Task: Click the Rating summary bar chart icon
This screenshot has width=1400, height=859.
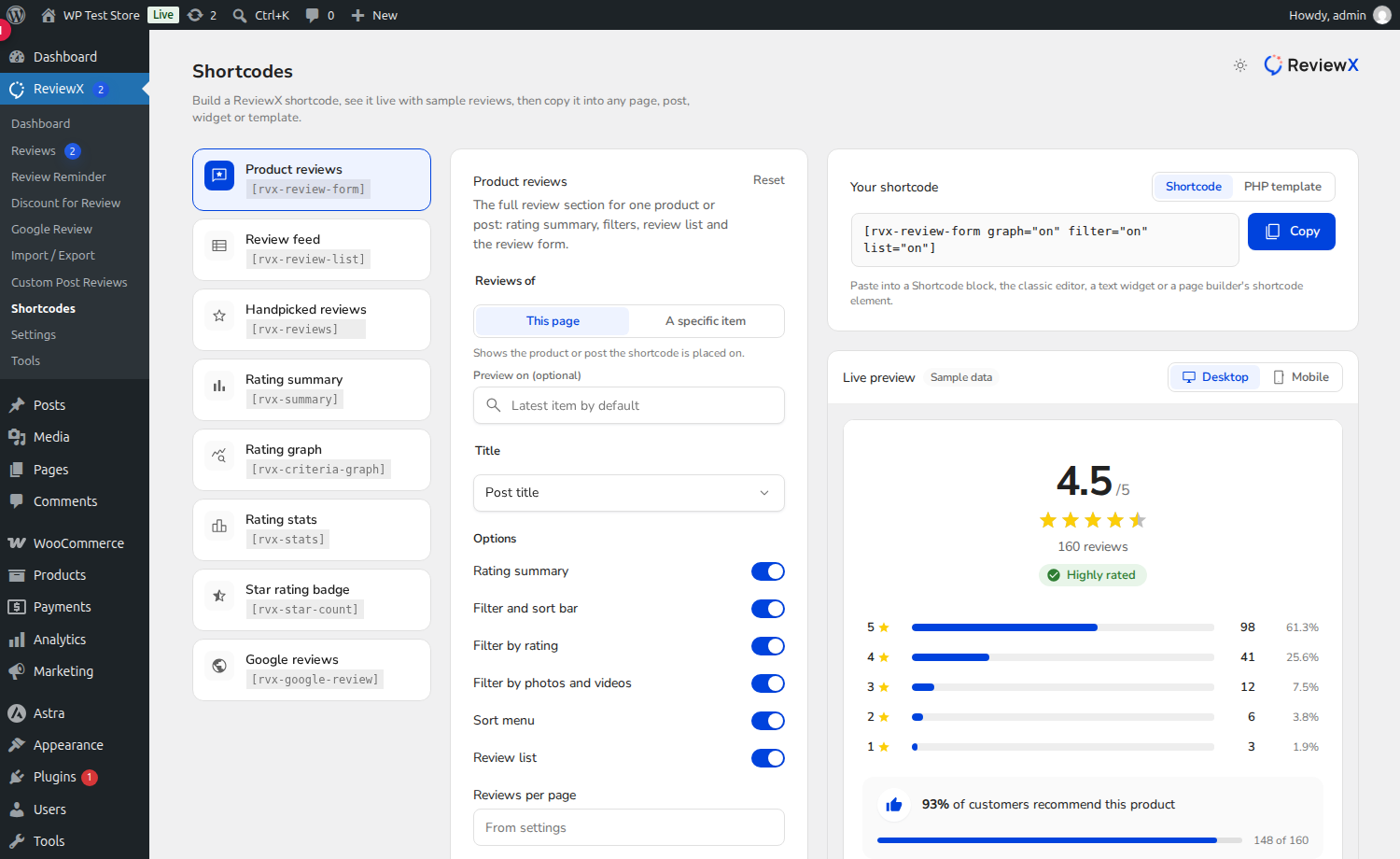Action: click(x=219, y=386)
